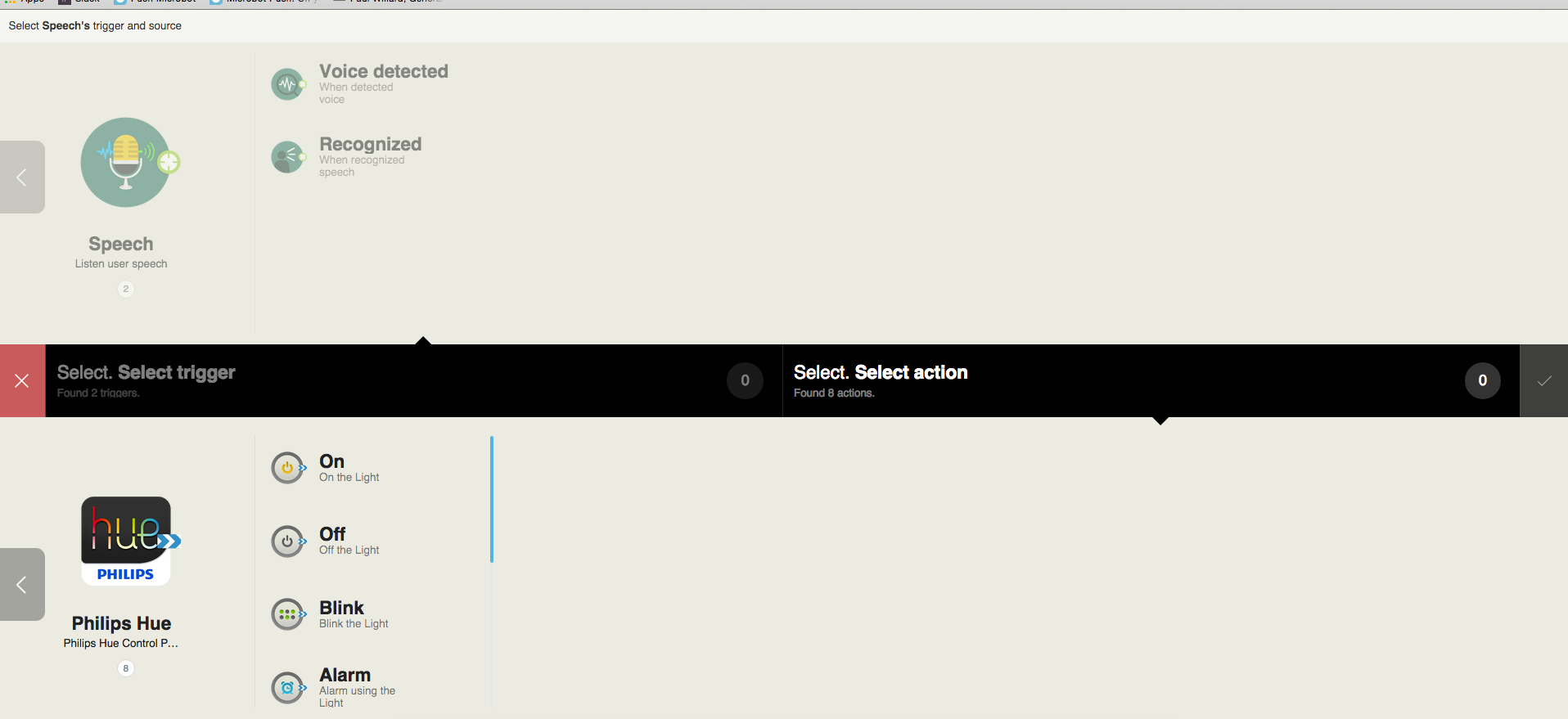
Task: Select the 'Blink the Light' description
Action: [x=354, y=624]
